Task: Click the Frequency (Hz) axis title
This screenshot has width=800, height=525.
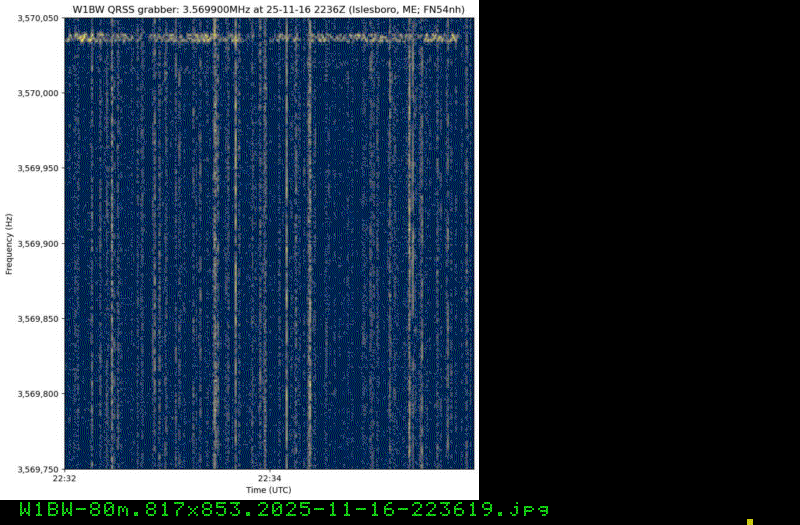Action: click(x=9, y=244)
